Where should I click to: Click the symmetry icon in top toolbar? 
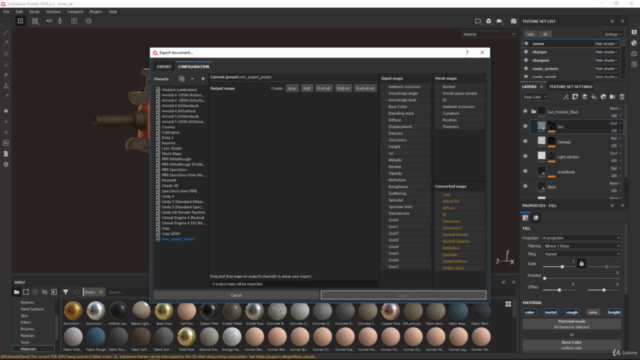(49, 21)
